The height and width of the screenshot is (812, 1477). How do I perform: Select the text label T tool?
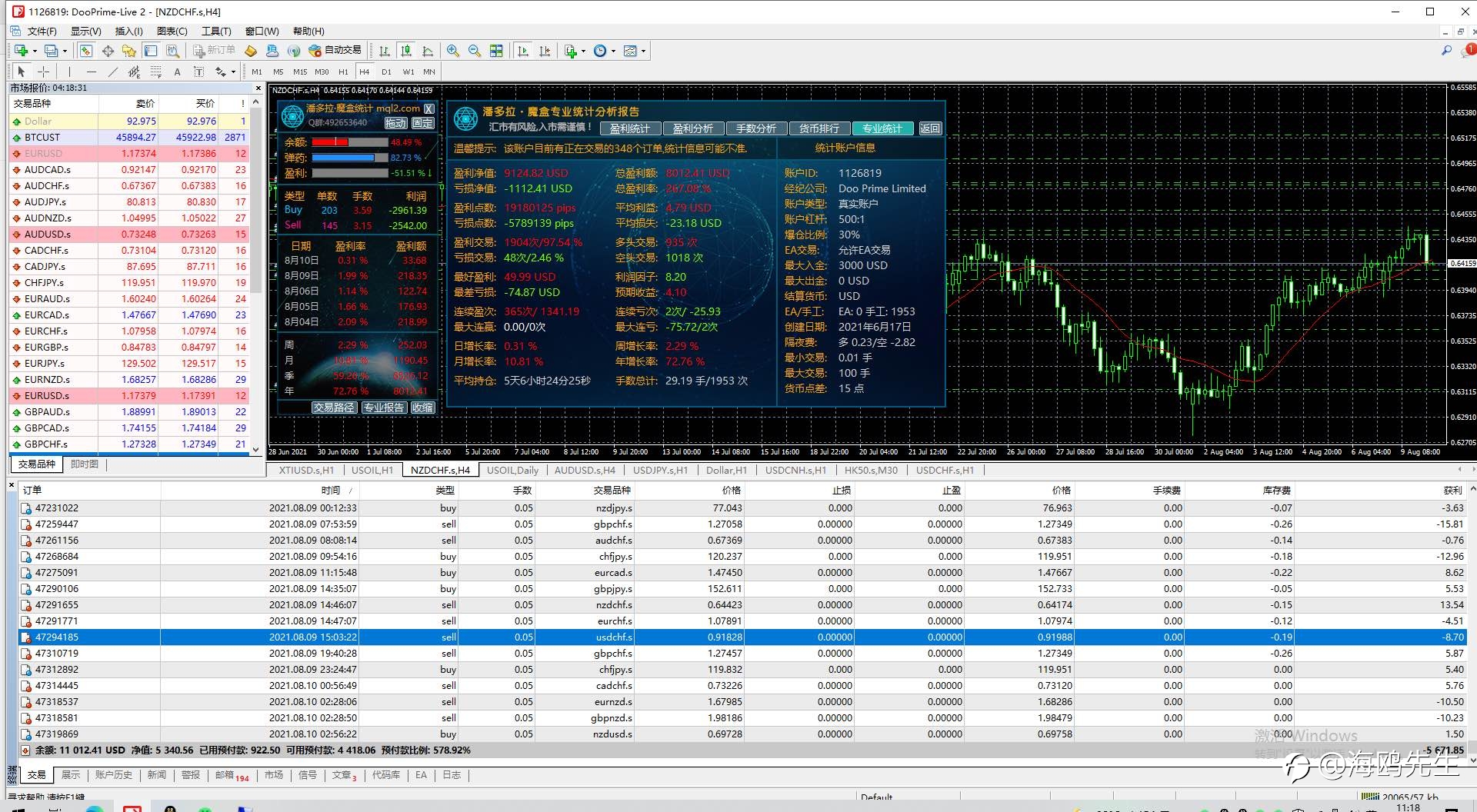click(x=198, y=72)
